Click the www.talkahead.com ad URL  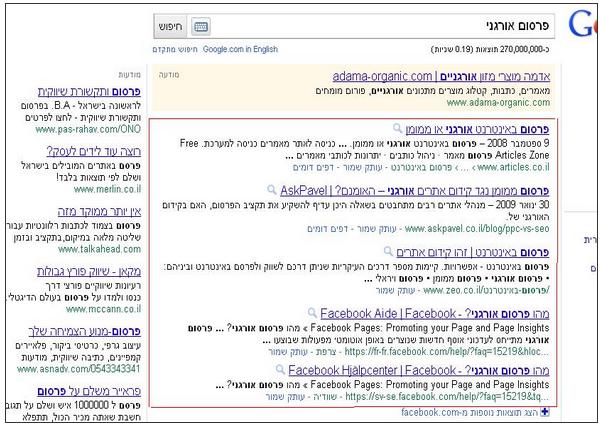point(99,249)
